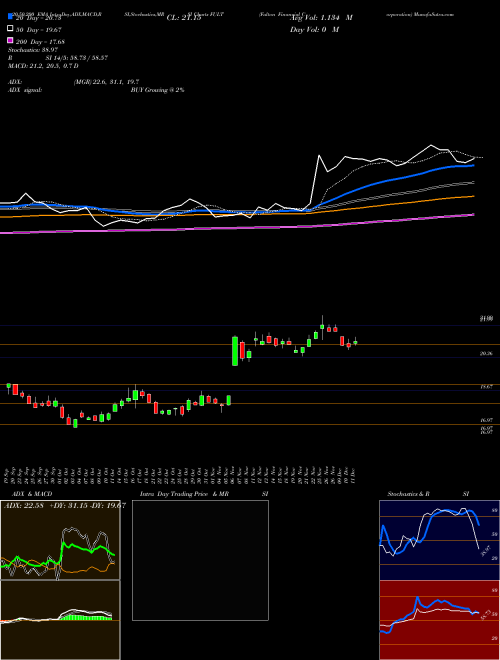Screen dimensions: 500x660
Task: Click the 19.67 price axis label
Action: [x=486, y=386]
